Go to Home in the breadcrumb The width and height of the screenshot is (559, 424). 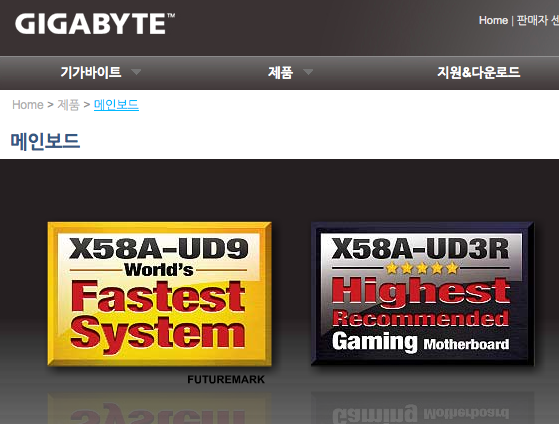(27, 105)
